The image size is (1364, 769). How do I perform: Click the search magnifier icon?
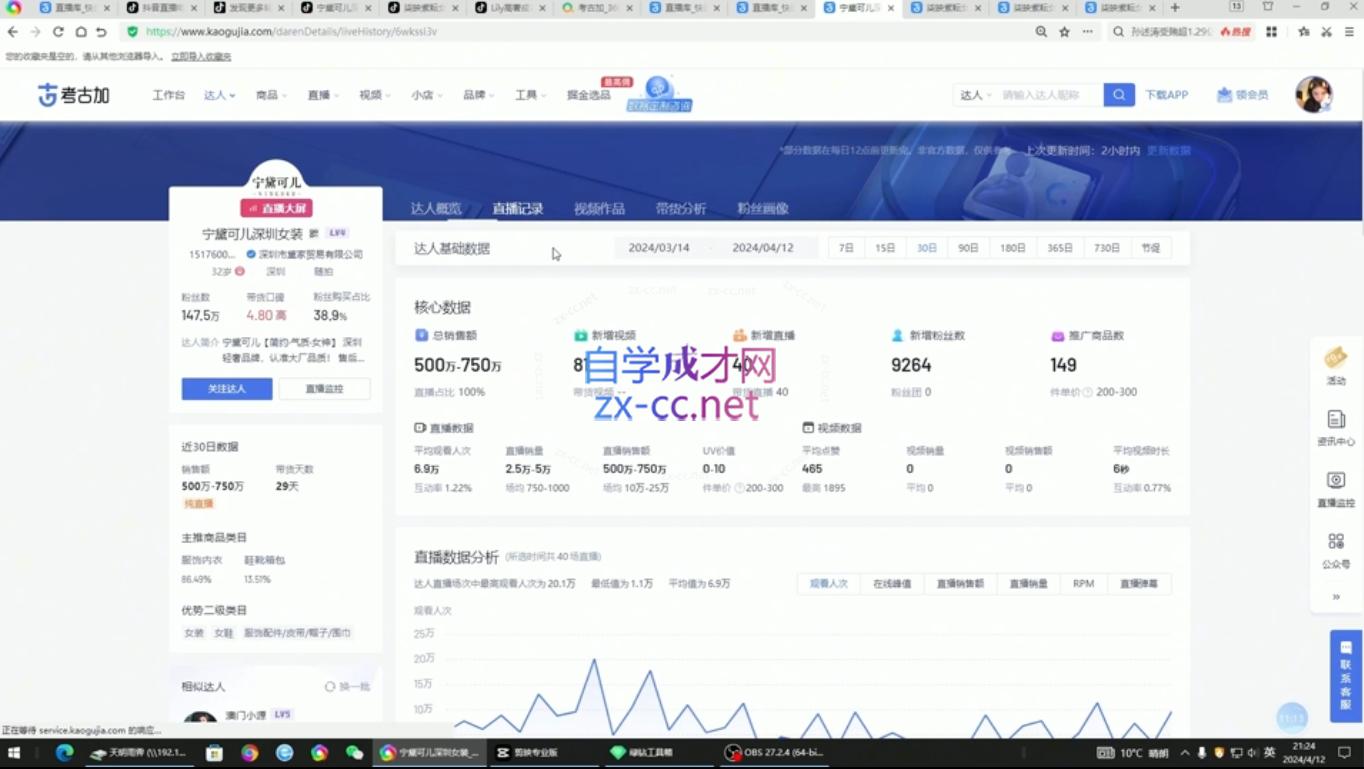coord(1118,94)
